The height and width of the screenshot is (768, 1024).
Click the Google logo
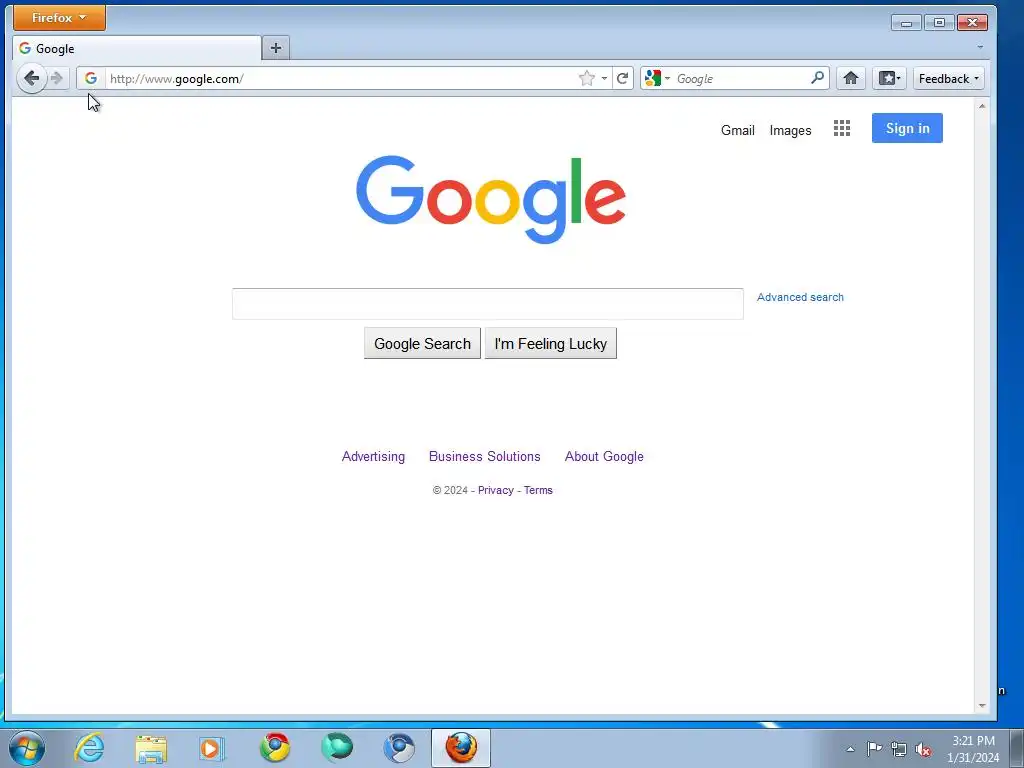(x=490, y=199)
